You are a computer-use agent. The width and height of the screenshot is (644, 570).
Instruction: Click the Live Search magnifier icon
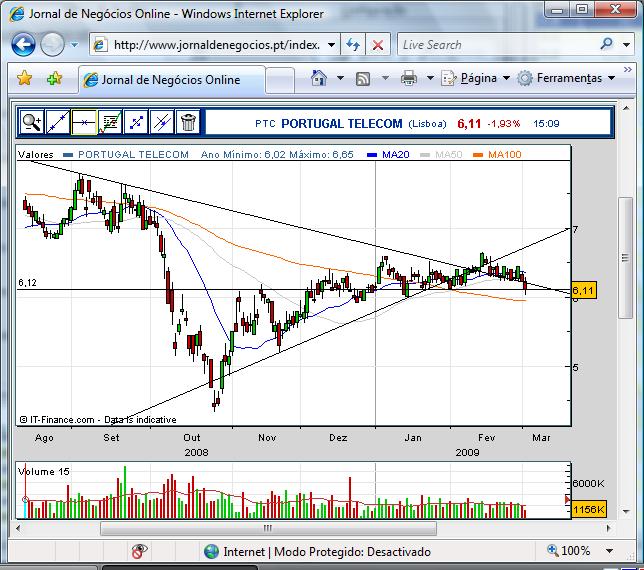(x=606, y=44)
